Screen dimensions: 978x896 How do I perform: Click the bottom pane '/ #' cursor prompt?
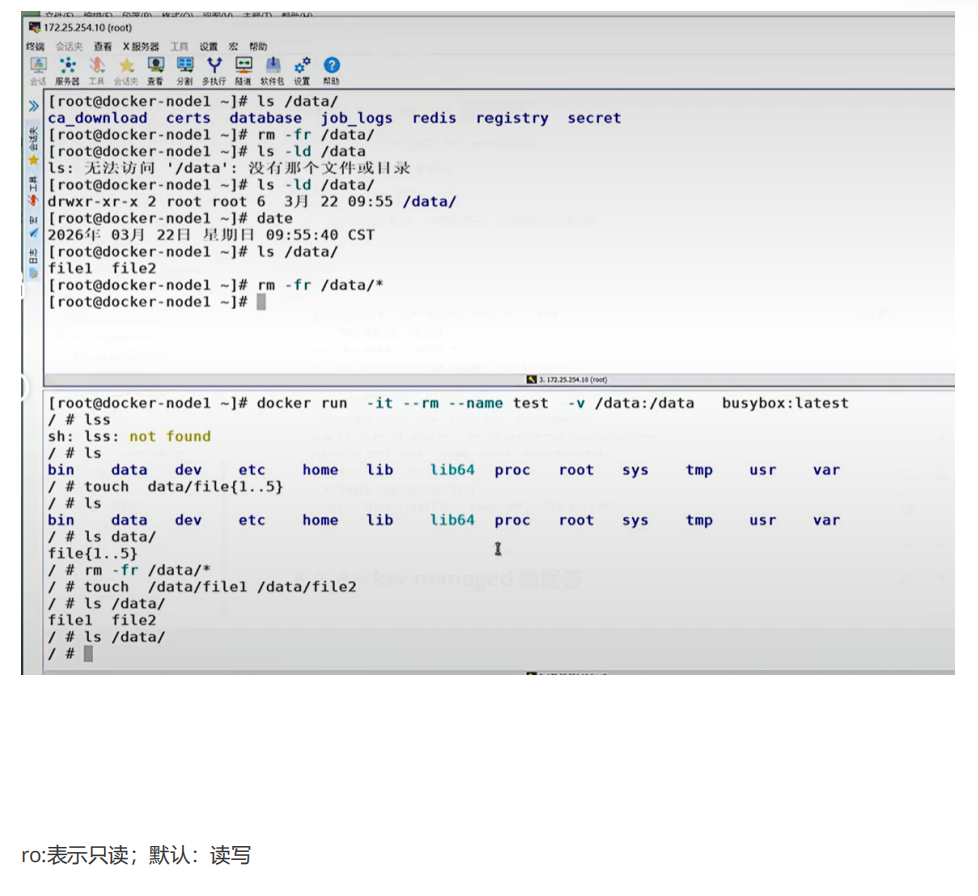coord(70,653)
